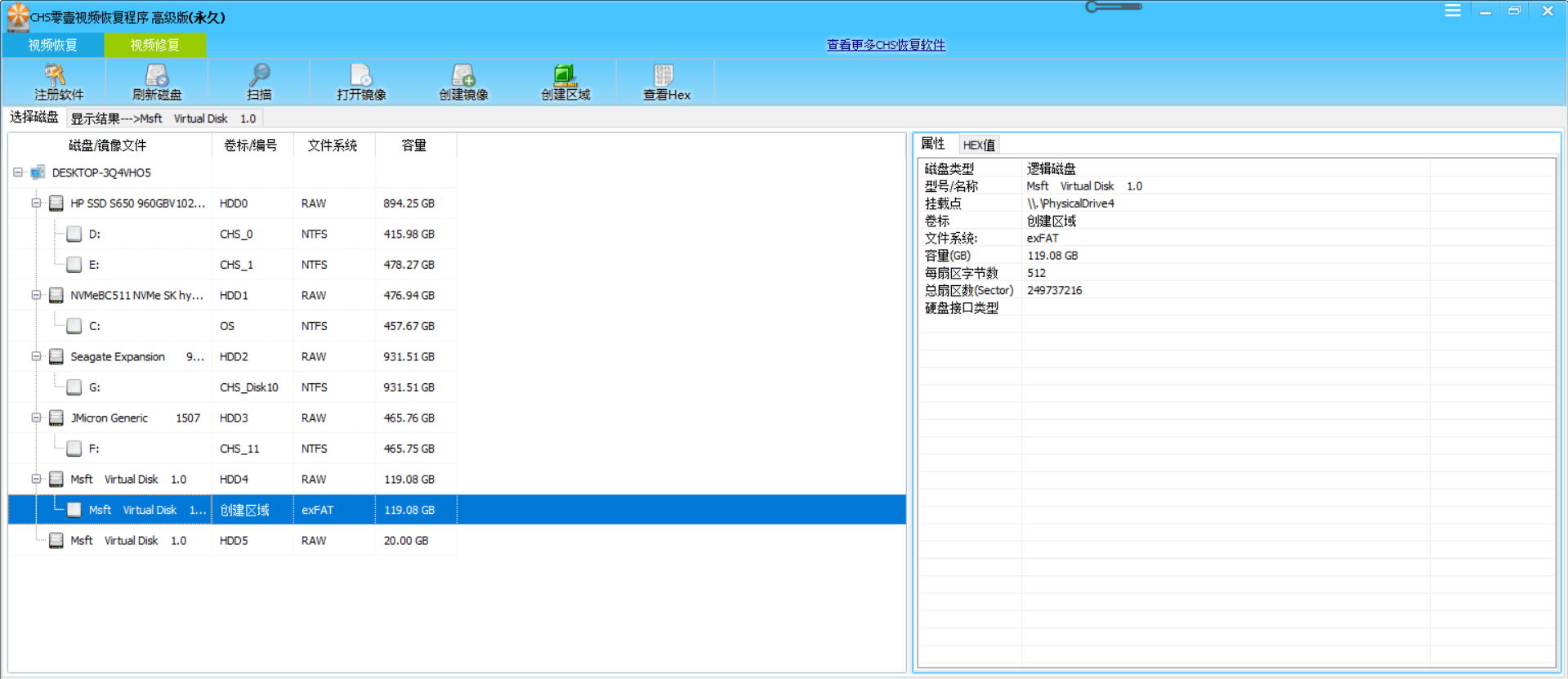The height and width of the screenshot is (679, 1568).
Task: Sort by 容量 column header
Action: coord(415,145)
